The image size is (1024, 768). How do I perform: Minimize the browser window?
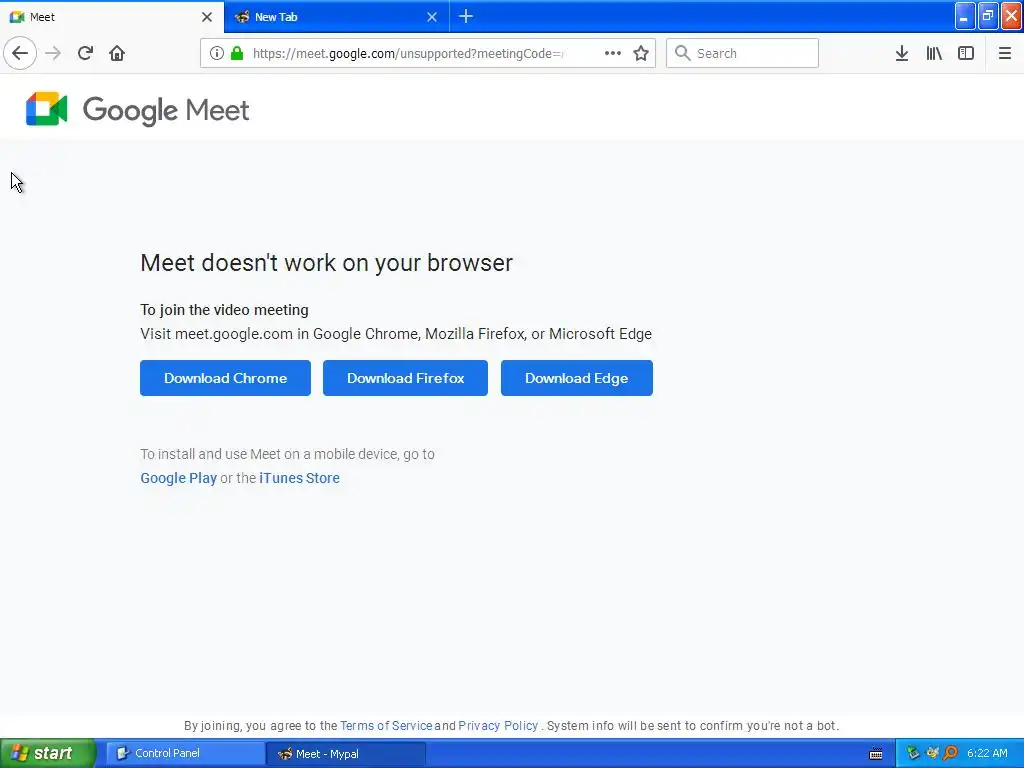[x=965, y=16]
